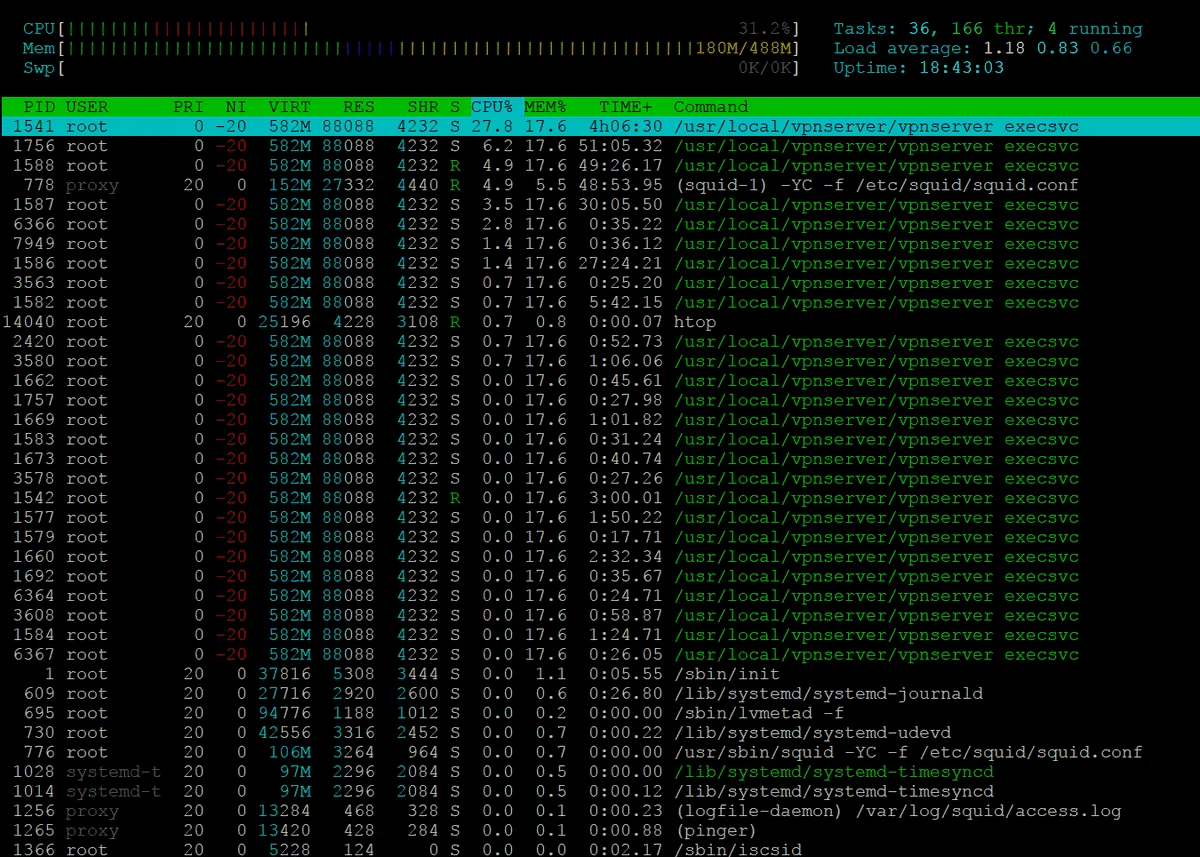
Task: Click the Load average readout
Action: point(983,48)
